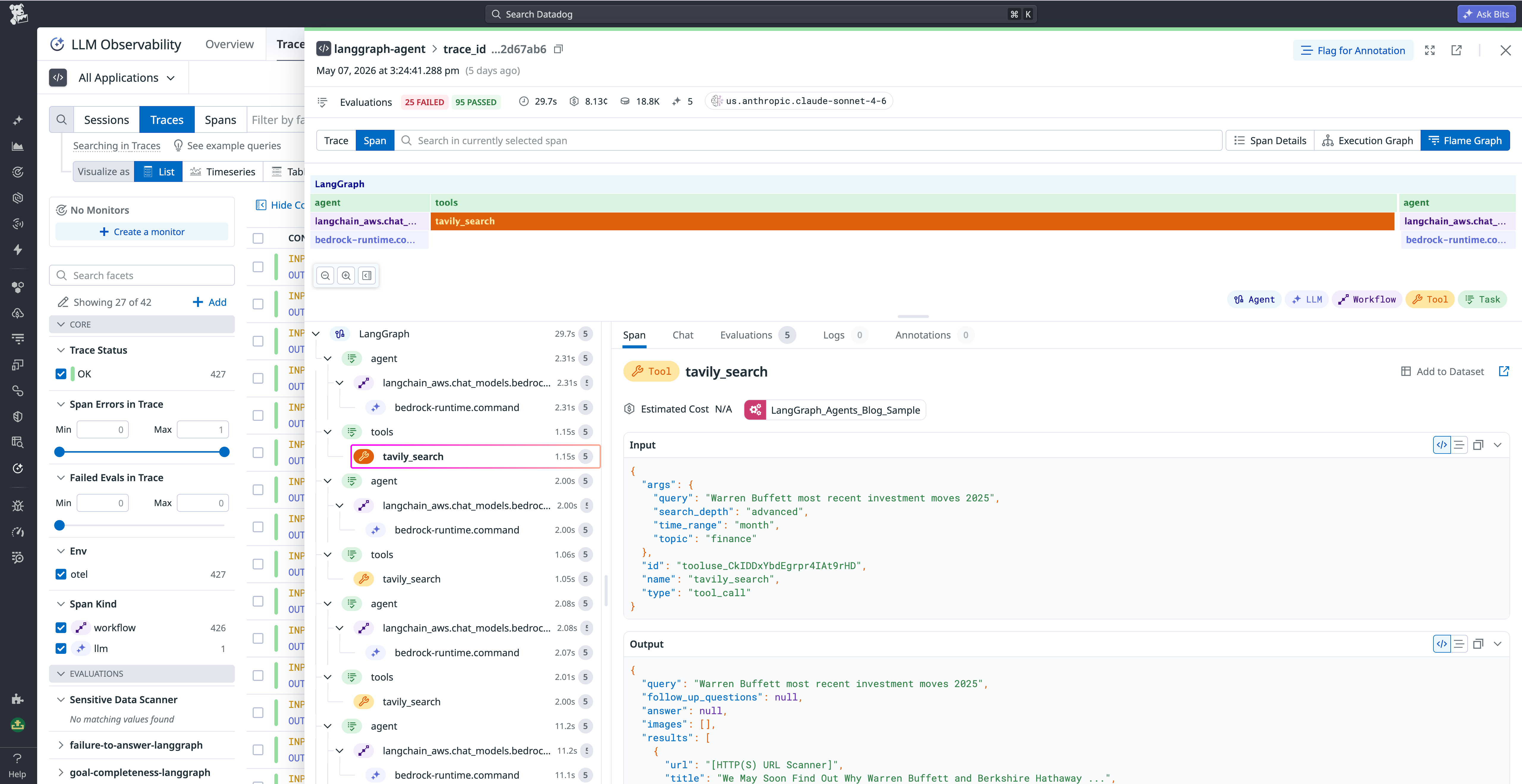Image resolution: width=1522 pixels, height=784 pixels.
Task: Uncheck the workflow span kind checkbox
Action: click(61, 627)
